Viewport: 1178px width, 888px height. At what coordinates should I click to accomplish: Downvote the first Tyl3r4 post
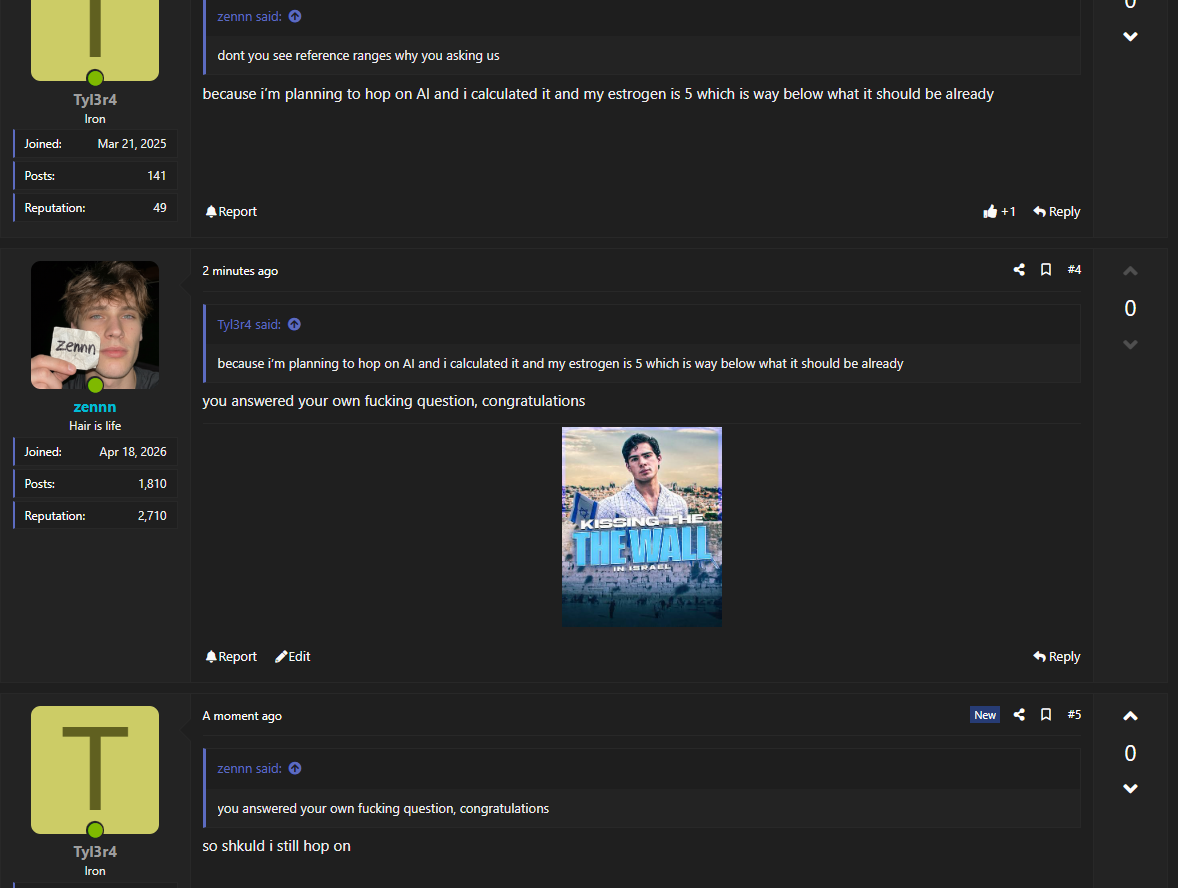coord(1130,37)
